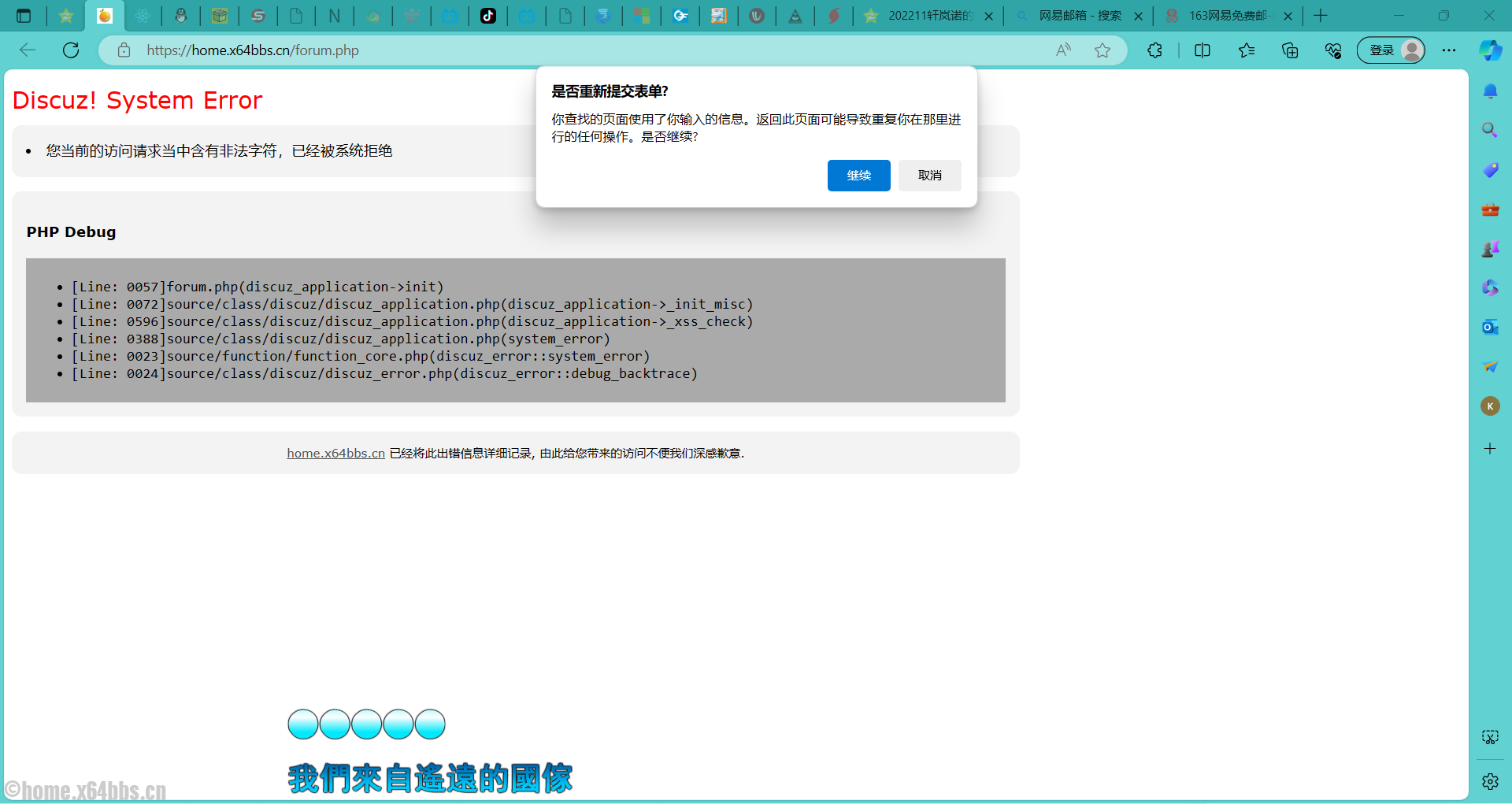The image size is (1512, 804).
Task: Close the 网易邮箱 - 搜索 tab
Action: pyautogui.click(x=1138, y=16)
